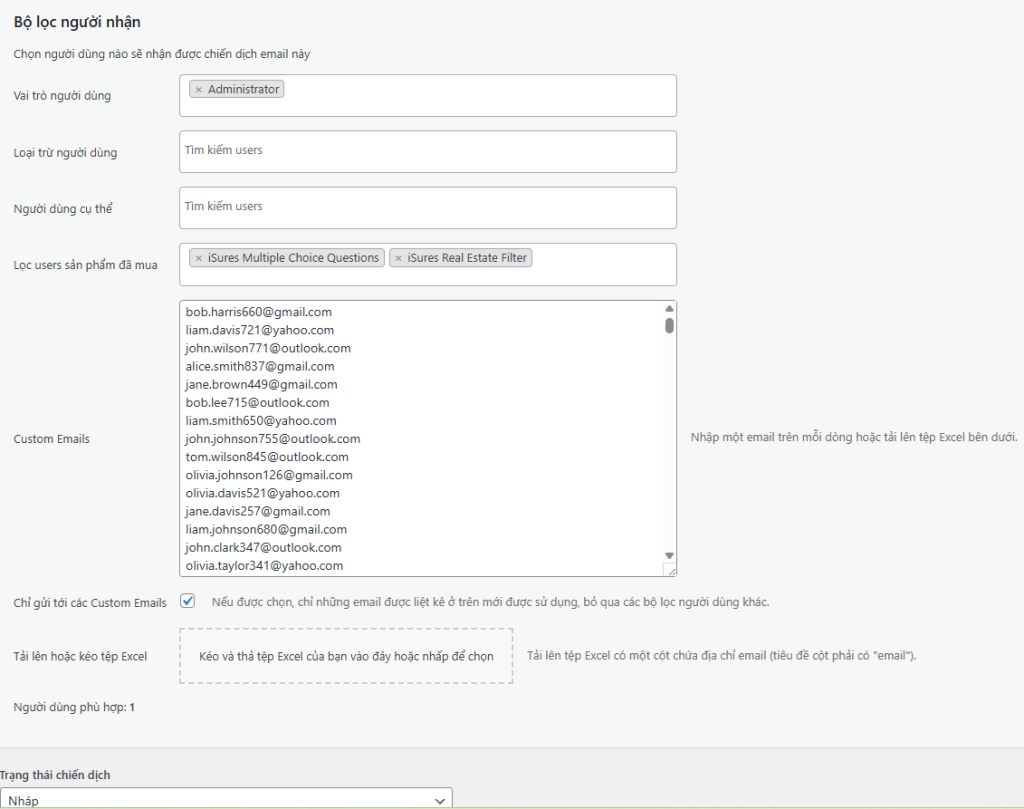Click the 'Loại trừ người dùng' search field
This screenshot has width=1024, height=809.
[x=428, y=151]
